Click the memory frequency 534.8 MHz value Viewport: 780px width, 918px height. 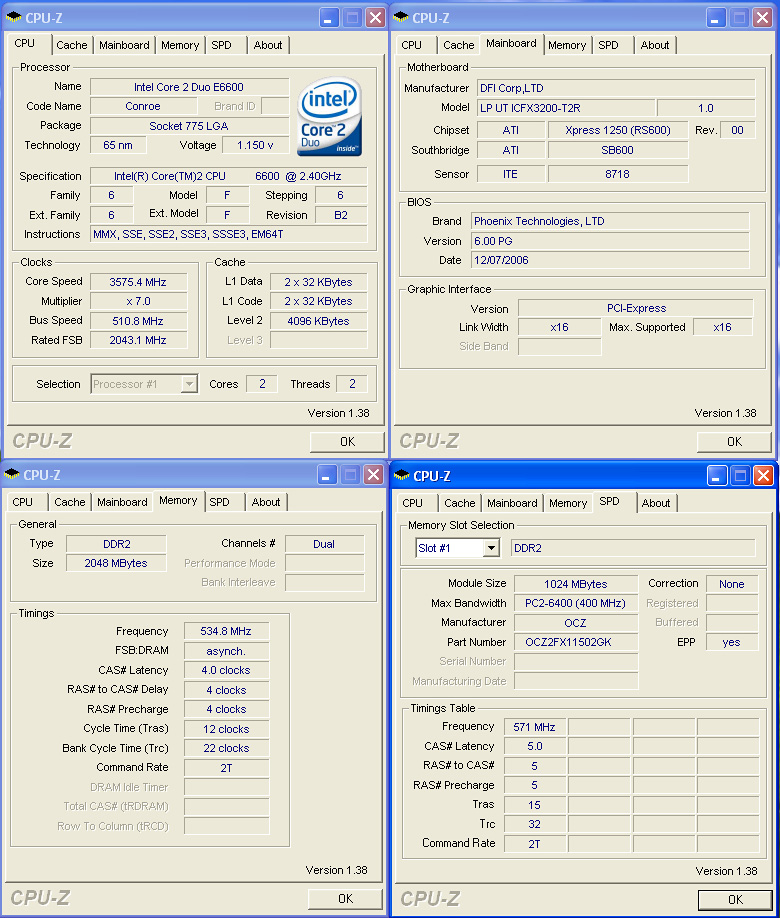(x=226, y=631)
